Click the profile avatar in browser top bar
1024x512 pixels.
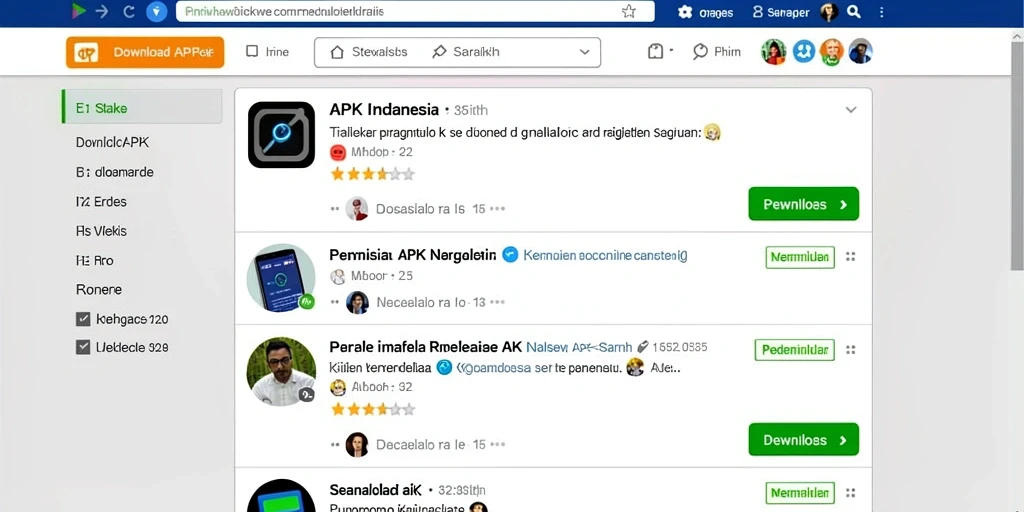(x=829, y=12)
